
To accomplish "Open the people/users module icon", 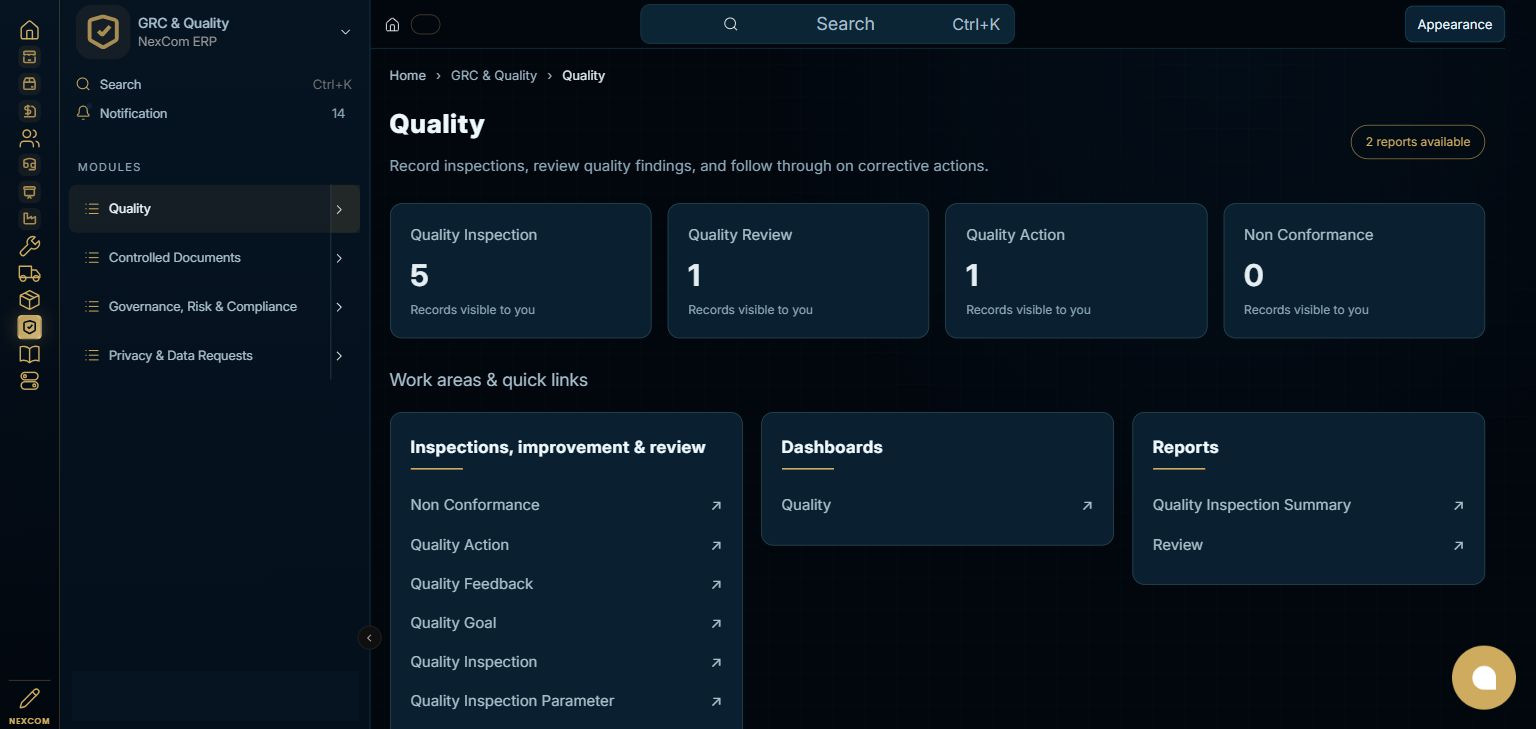I will point(30,138).
